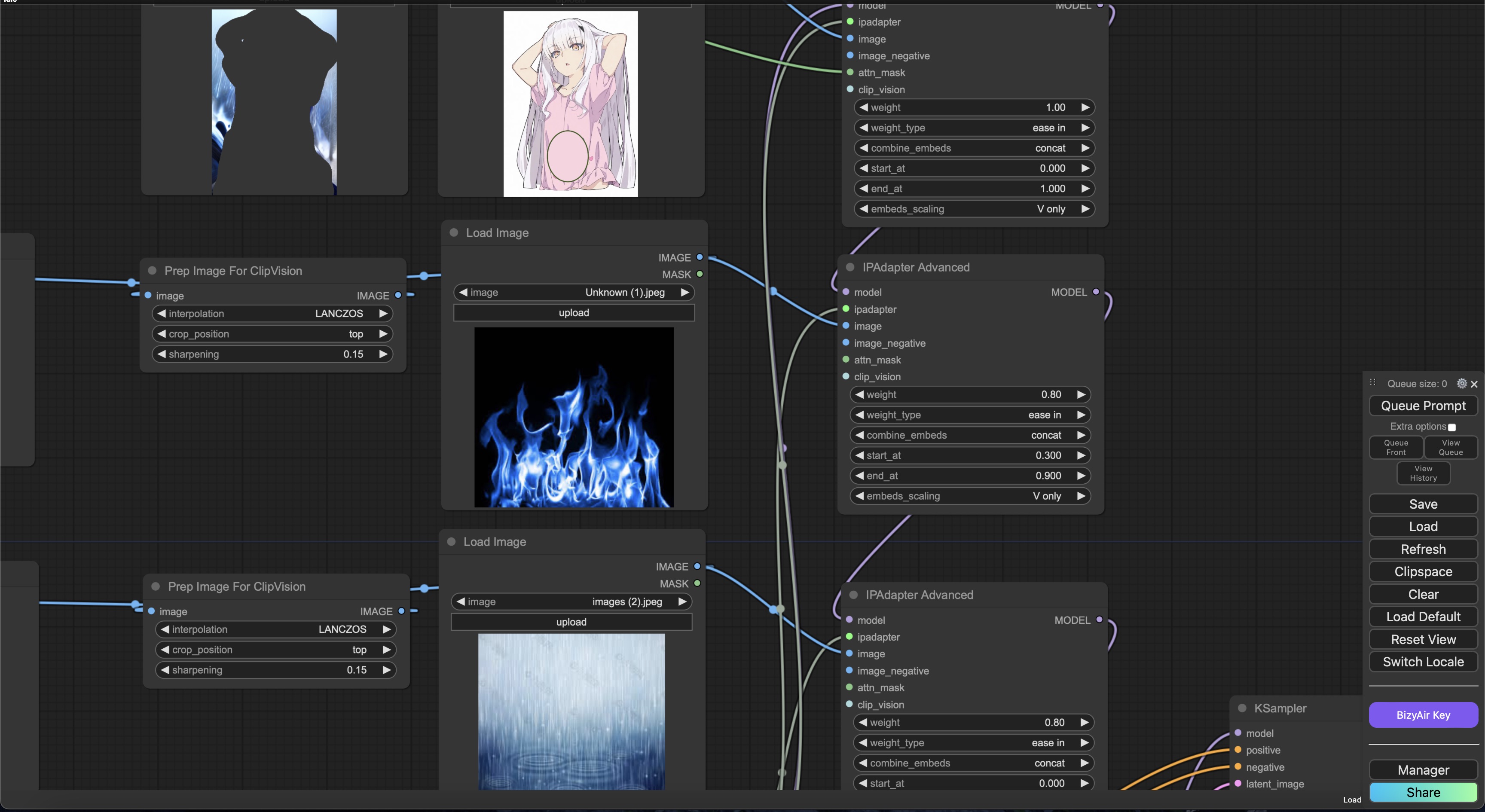1485x812 pixels.
Task: Decrease end_at 1.000 in top IPAdapter node
Action: tap(864, 189)
